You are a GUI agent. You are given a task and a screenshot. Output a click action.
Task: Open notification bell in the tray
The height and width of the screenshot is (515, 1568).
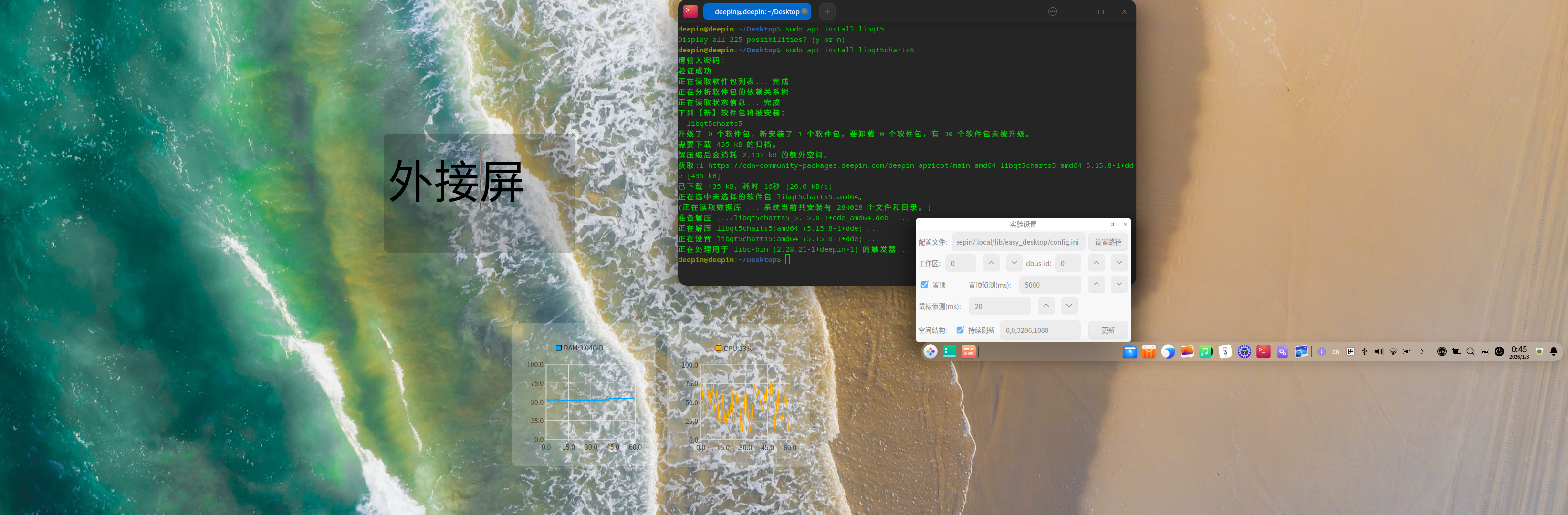pos(1553,351)
